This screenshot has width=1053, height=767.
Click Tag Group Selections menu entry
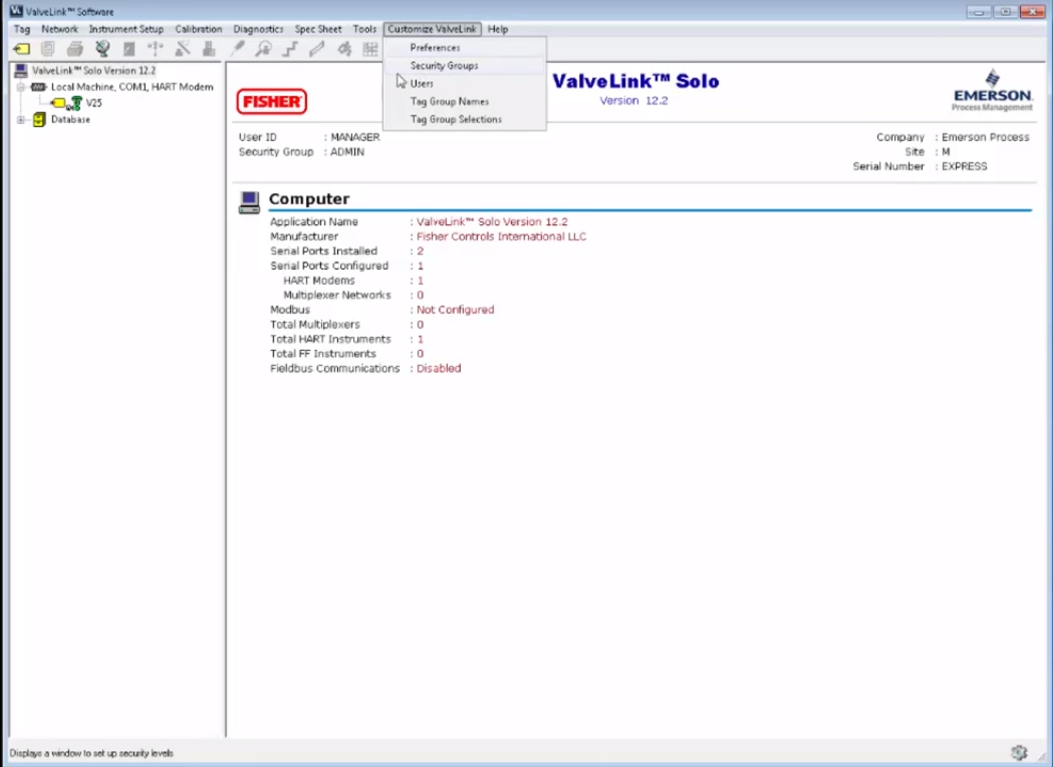tap(457, 119)
